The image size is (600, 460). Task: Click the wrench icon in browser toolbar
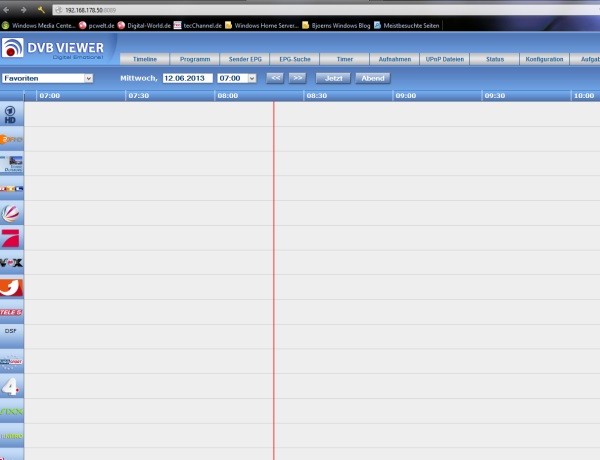tap(41, 10)
